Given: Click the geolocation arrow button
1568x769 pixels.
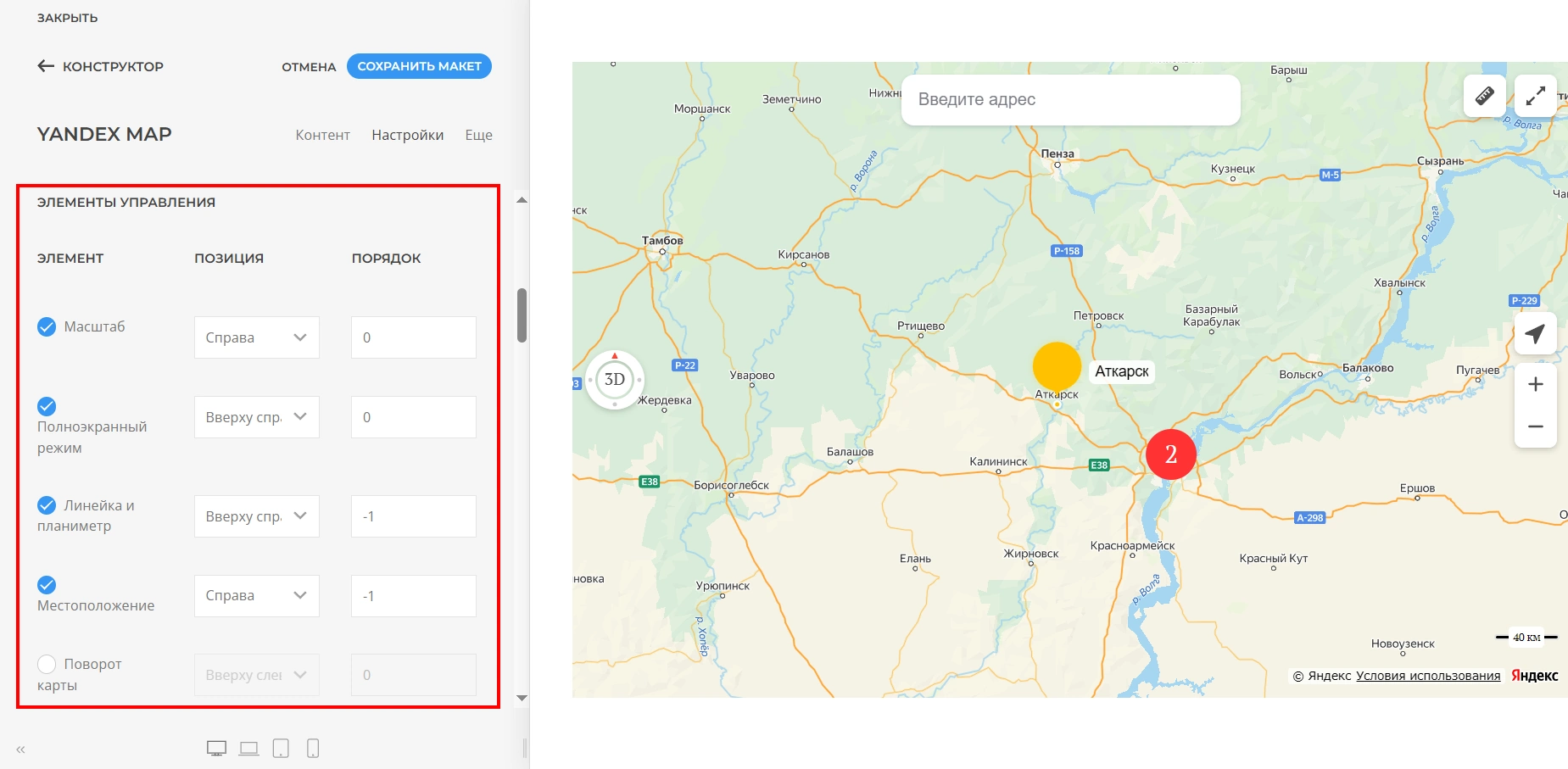Looking at the screenshot, I should pos(1535,334).
